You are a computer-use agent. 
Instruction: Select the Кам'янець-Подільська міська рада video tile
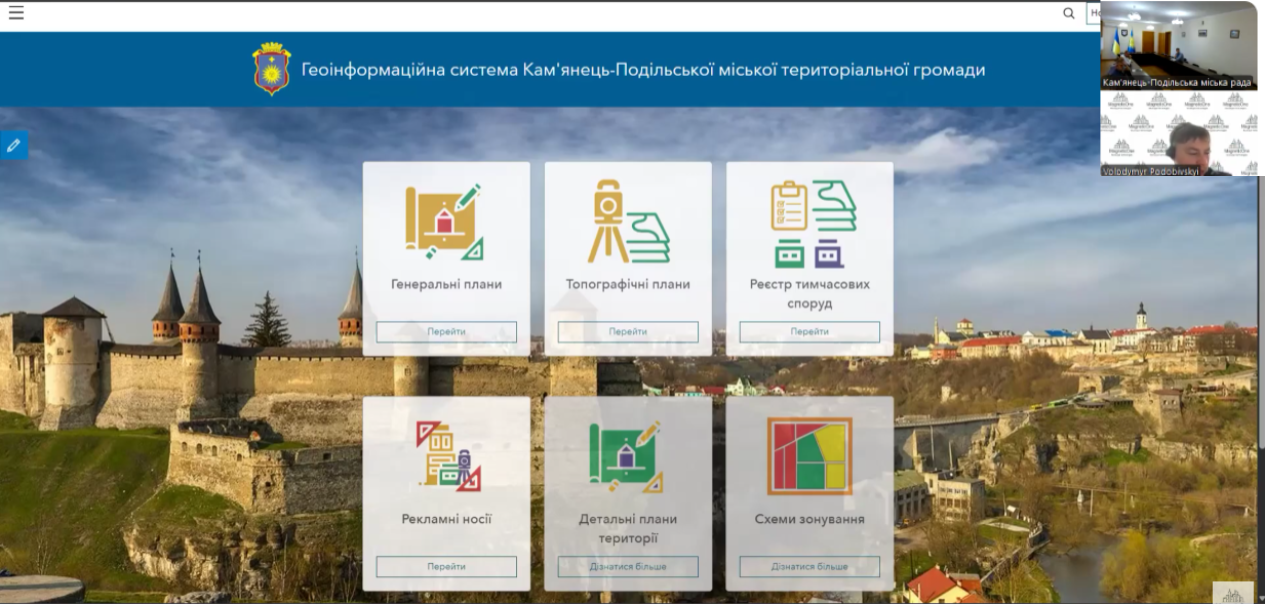pos(1178,46)
